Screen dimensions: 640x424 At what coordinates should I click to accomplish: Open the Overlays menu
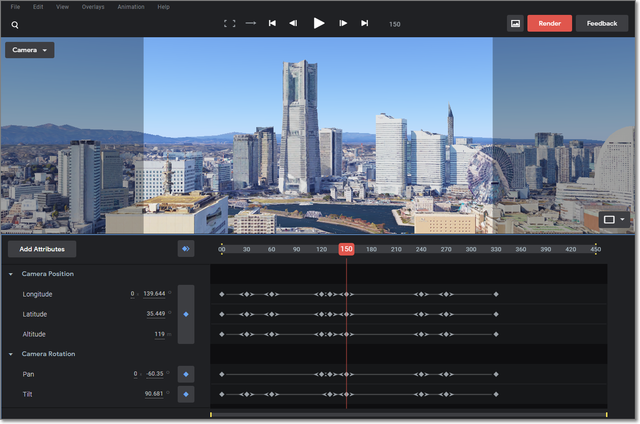92,7
